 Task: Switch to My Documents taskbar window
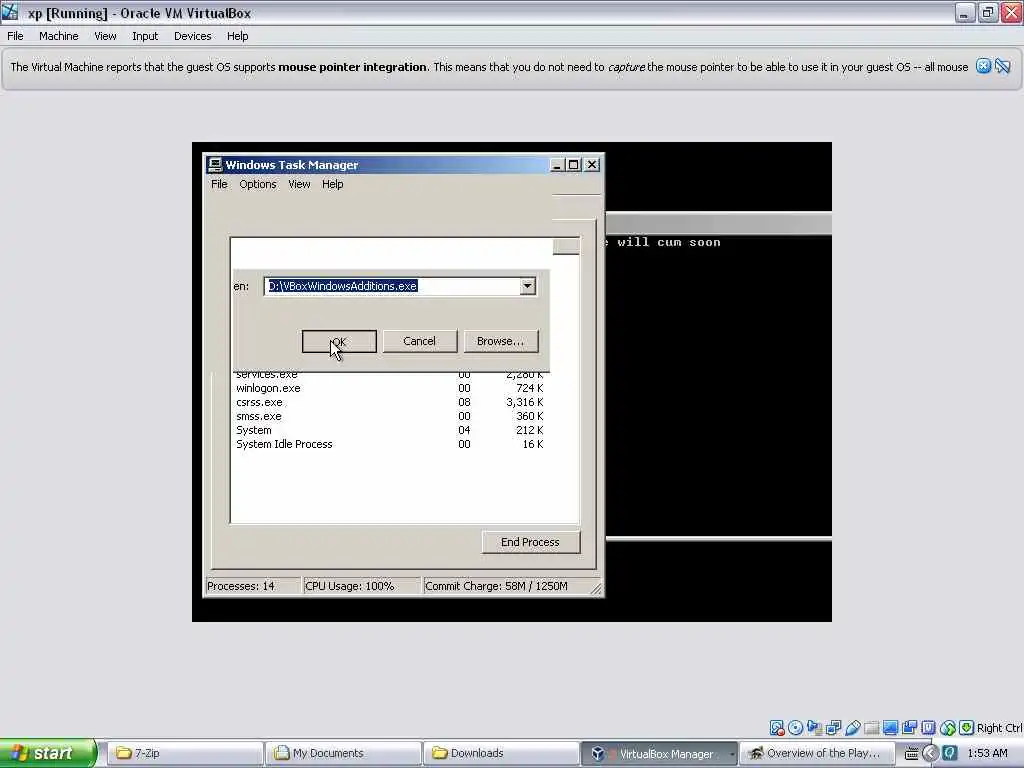(344, 753)
